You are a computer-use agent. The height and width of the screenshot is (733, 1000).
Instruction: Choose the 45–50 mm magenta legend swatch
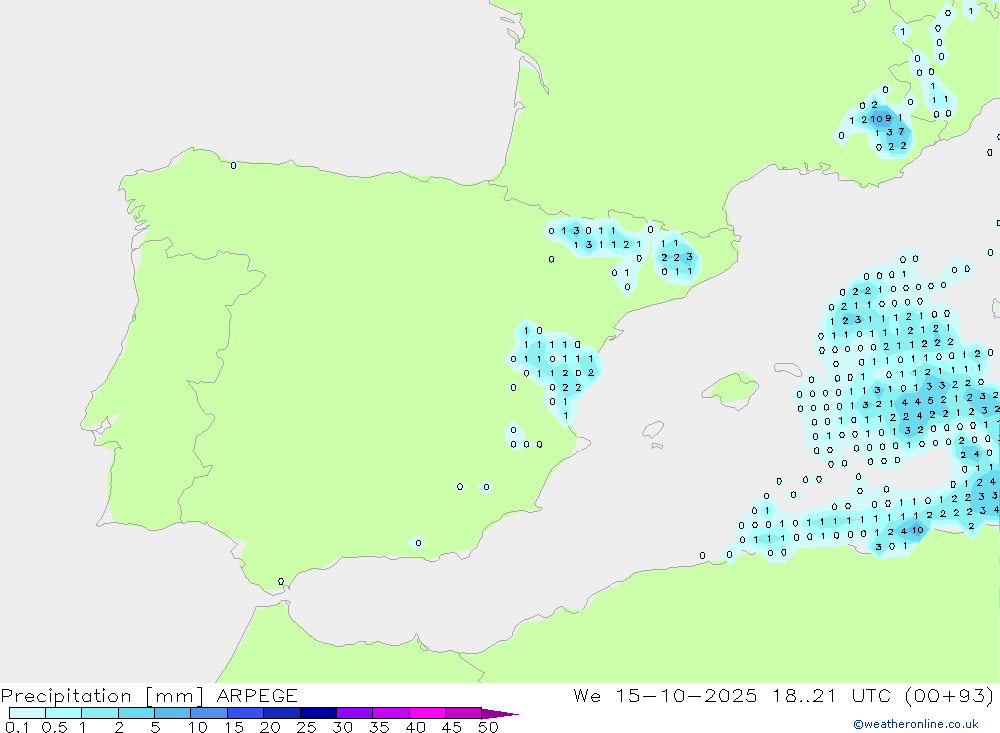[x=463, y=713]
